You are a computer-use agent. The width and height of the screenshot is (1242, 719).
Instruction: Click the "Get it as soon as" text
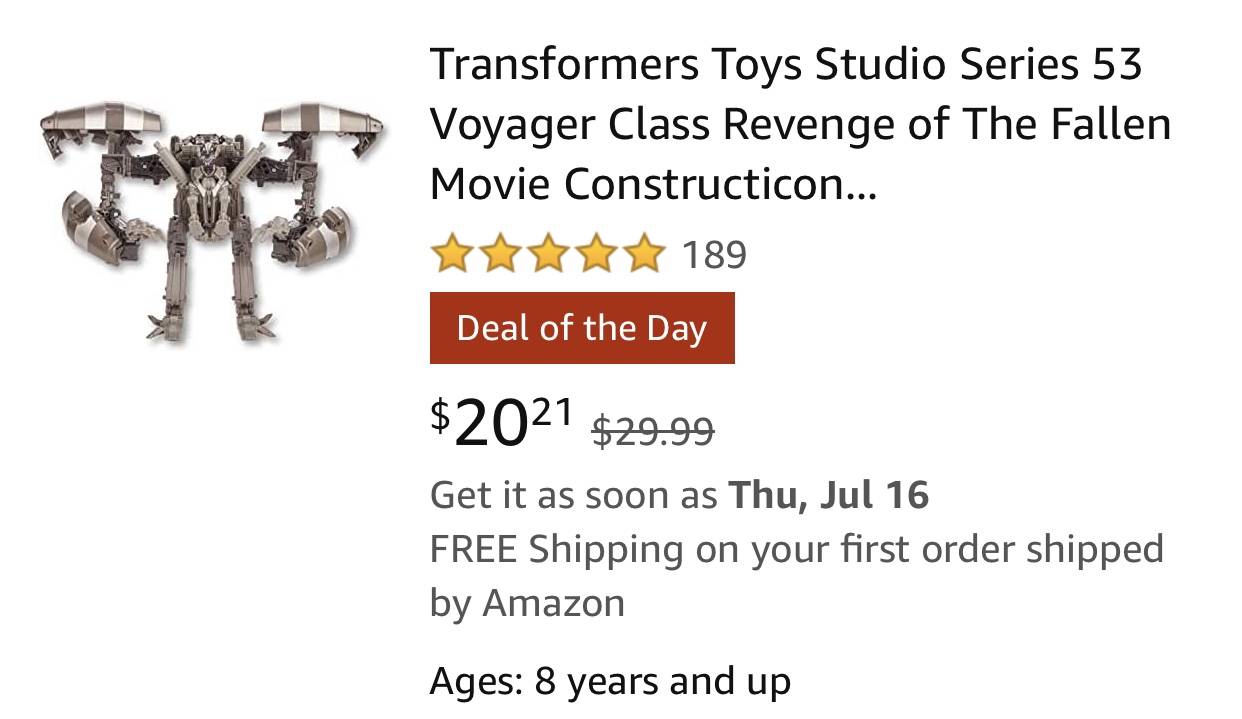[x=573, y=495]
